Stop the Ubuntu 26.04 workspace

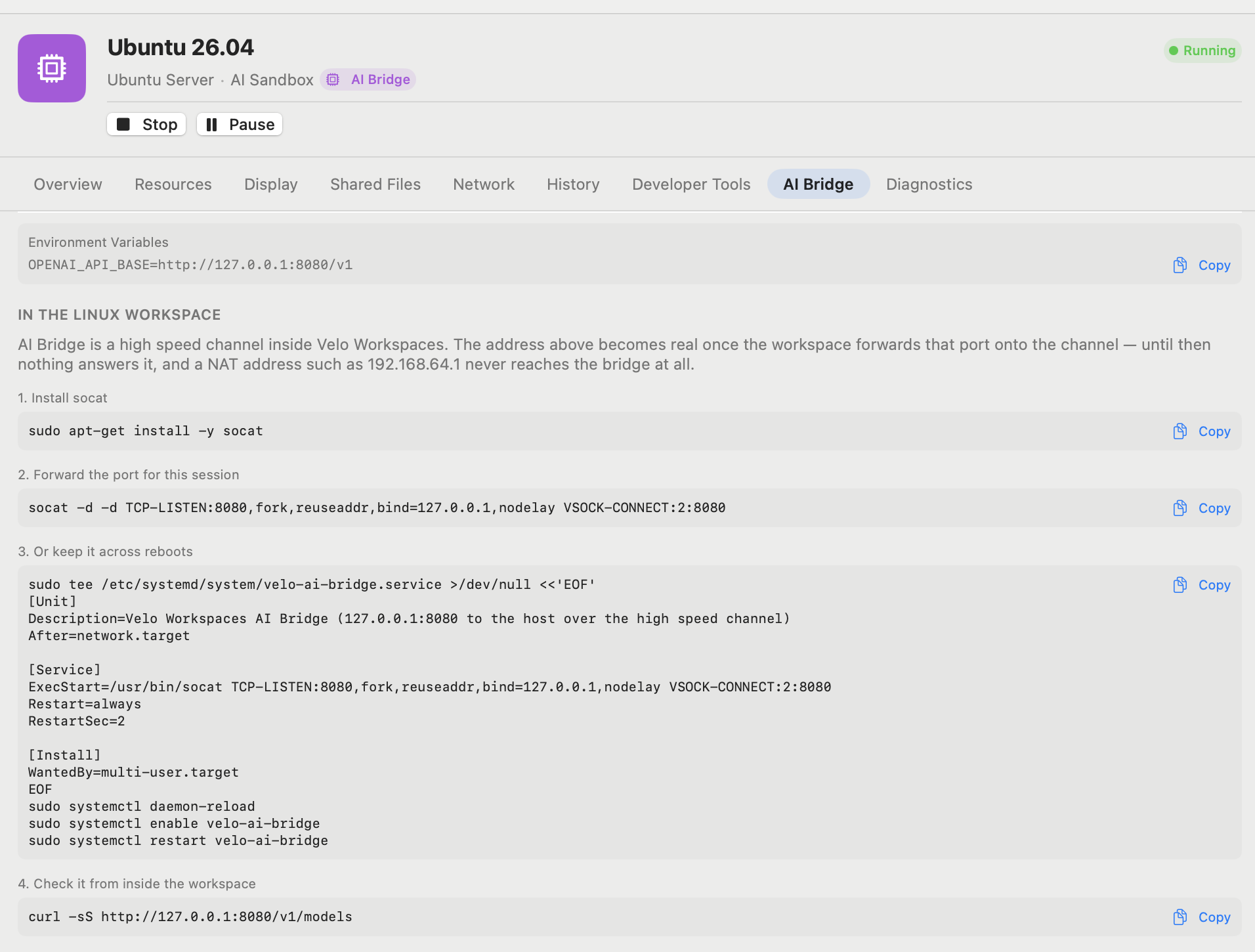click(146, 124)
